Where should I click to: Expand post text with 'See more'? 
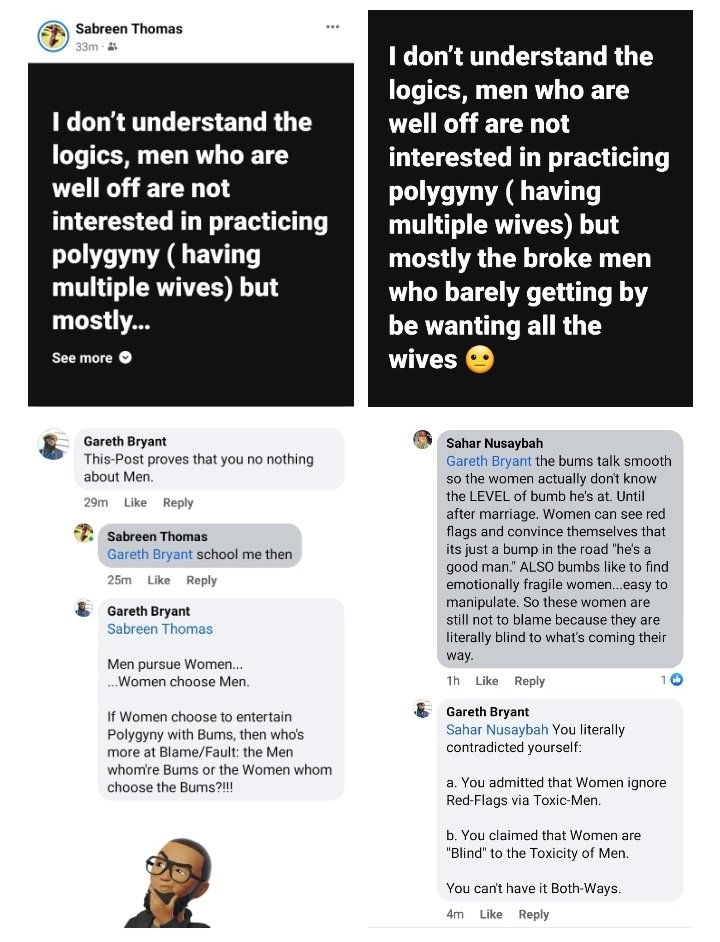[82, 357]
